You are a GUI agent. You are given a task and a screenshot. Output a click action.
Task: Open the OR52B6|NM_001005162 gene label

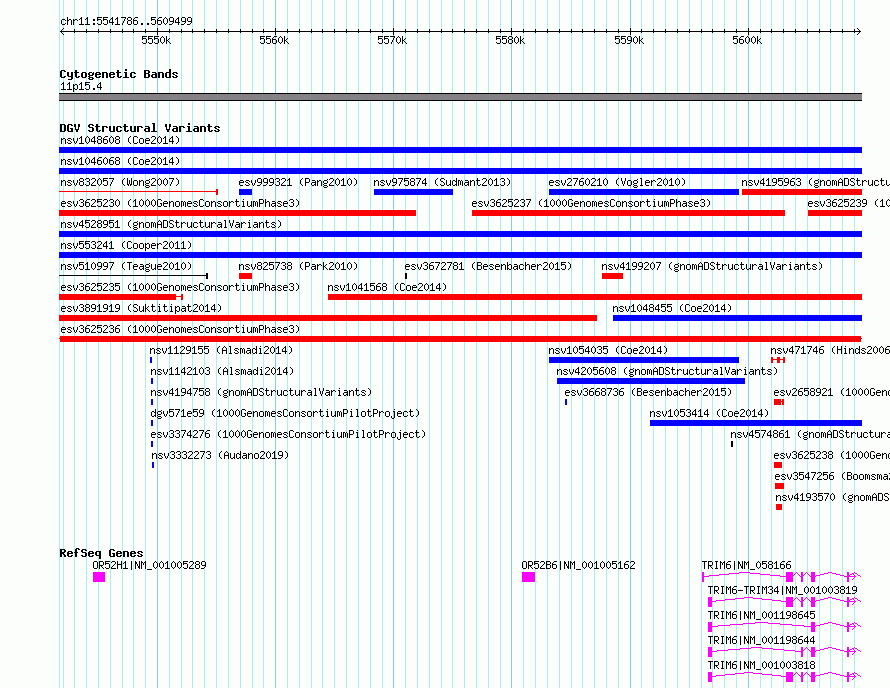pos(578,565)
